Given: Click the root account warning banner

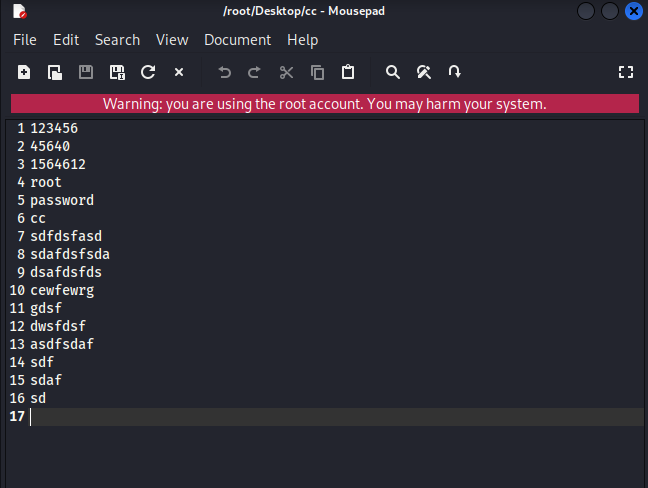Looking at the screenshot, I should coord(324,104).
